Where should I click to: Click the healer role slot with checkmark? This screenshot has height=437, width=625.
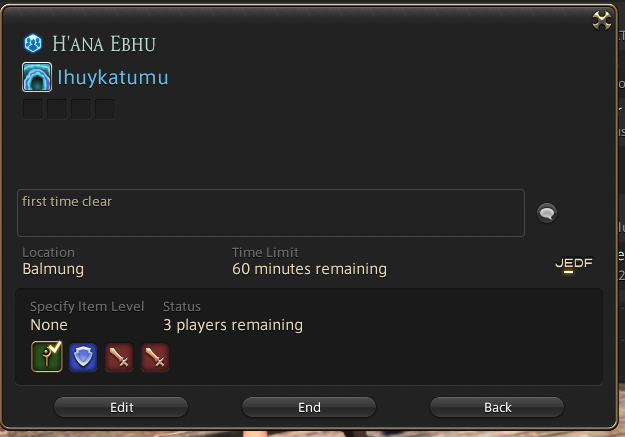click(x=47, y=356)
